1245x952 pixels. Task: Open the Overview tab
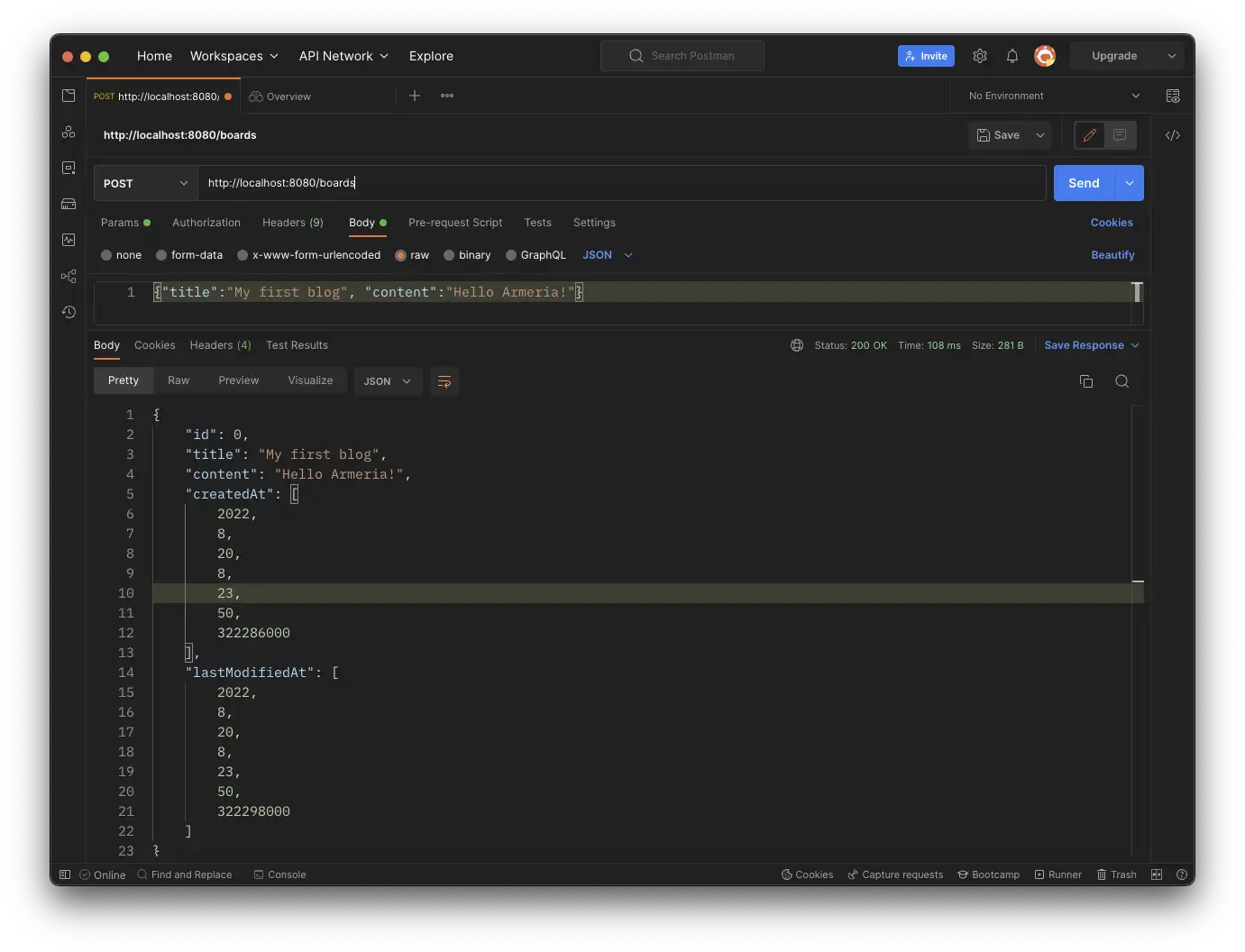tap(280, 96)
